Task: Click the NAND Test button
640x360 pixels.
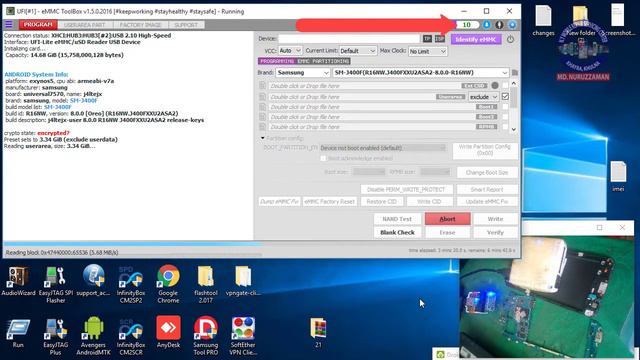Action: click(397, 219)
